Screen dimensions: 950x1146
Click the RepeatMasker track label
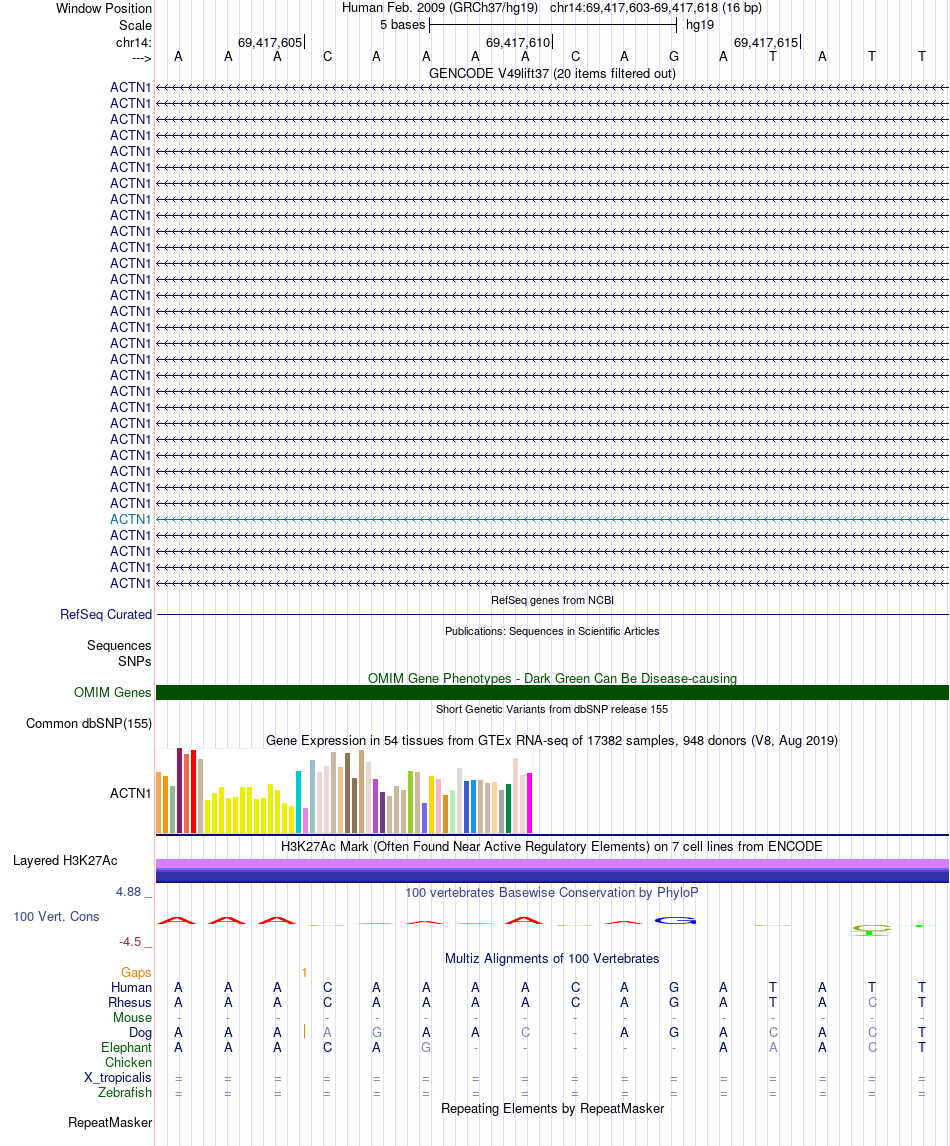click(x=110, y=1123)
